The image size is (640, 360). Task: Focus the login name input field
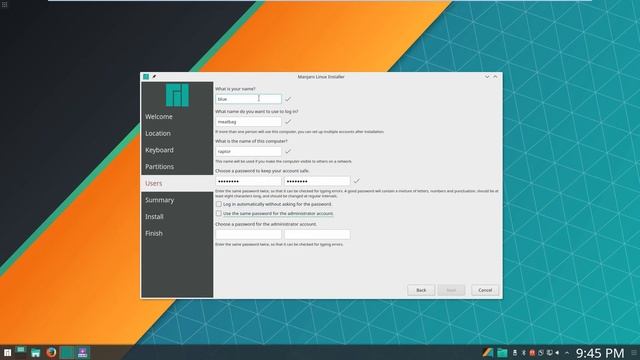pos(248,122)
